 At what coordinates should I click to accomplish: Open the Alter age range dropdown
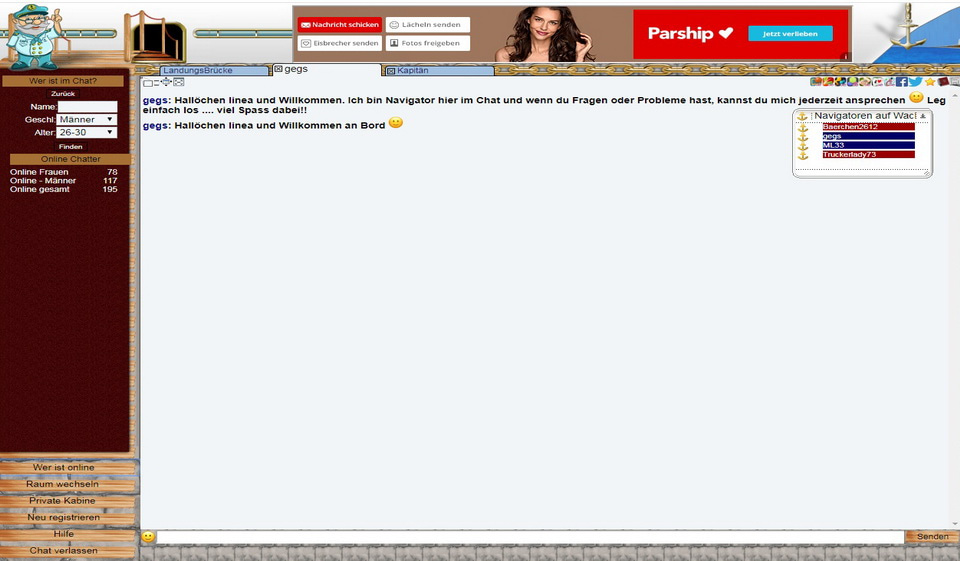86,132
